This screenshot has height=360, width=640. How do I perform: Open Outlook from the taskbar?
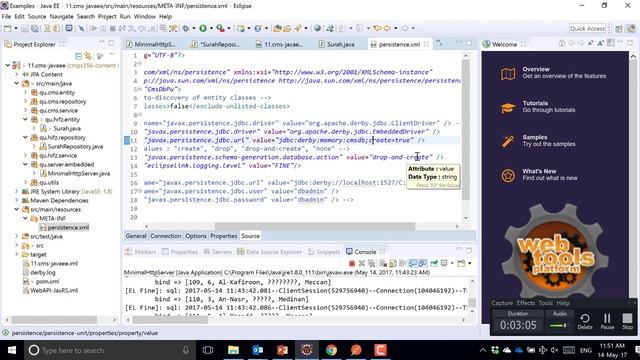(258, 350)
